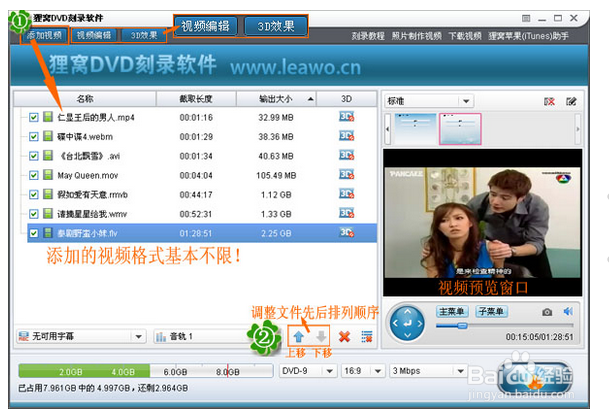Show next templates with right arrow
The width and height of the screenshot is (609, 416).
(x=578, y=129)
